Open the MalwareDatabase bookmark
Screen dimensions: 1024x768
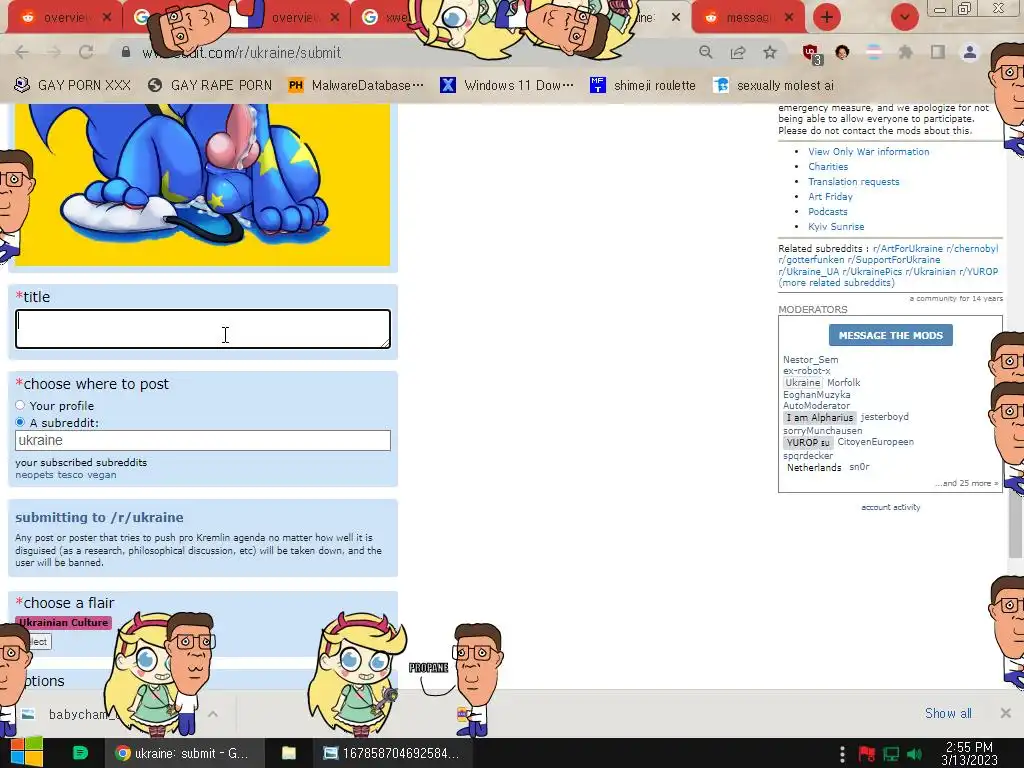(356, 85)
